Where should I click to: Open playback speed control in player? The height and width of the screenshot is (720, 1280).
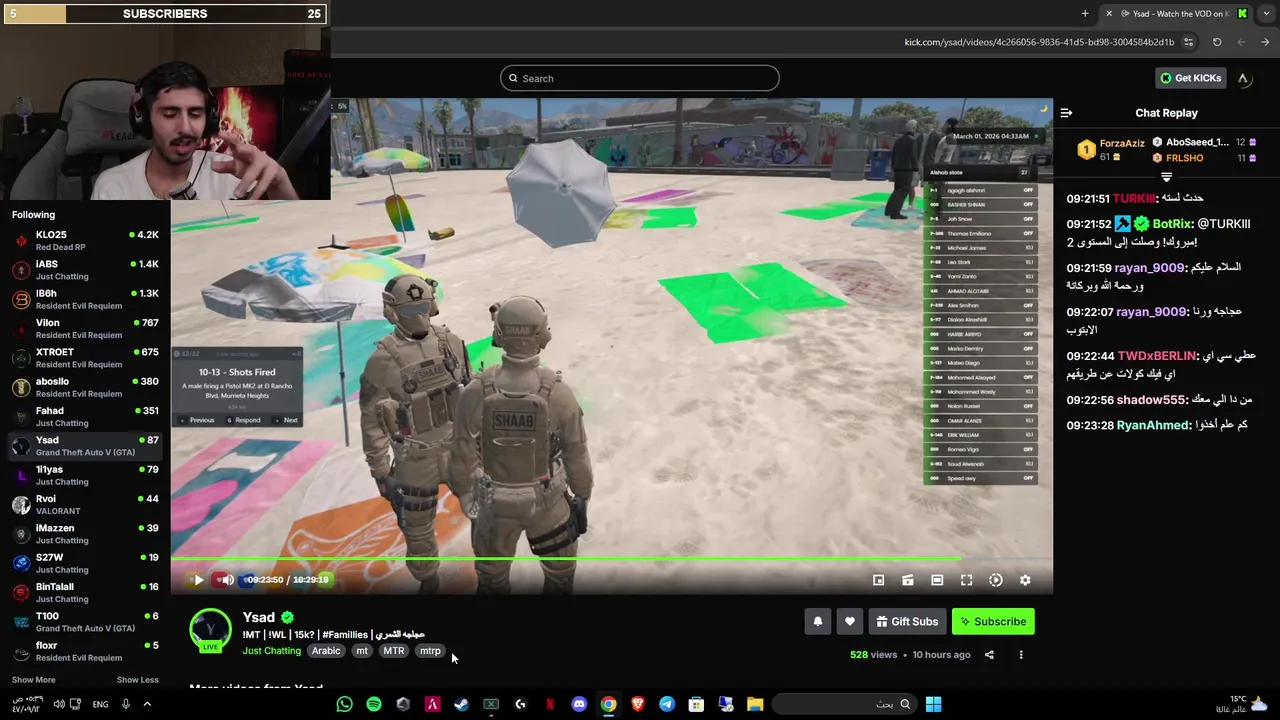click(x=996, y=580)
